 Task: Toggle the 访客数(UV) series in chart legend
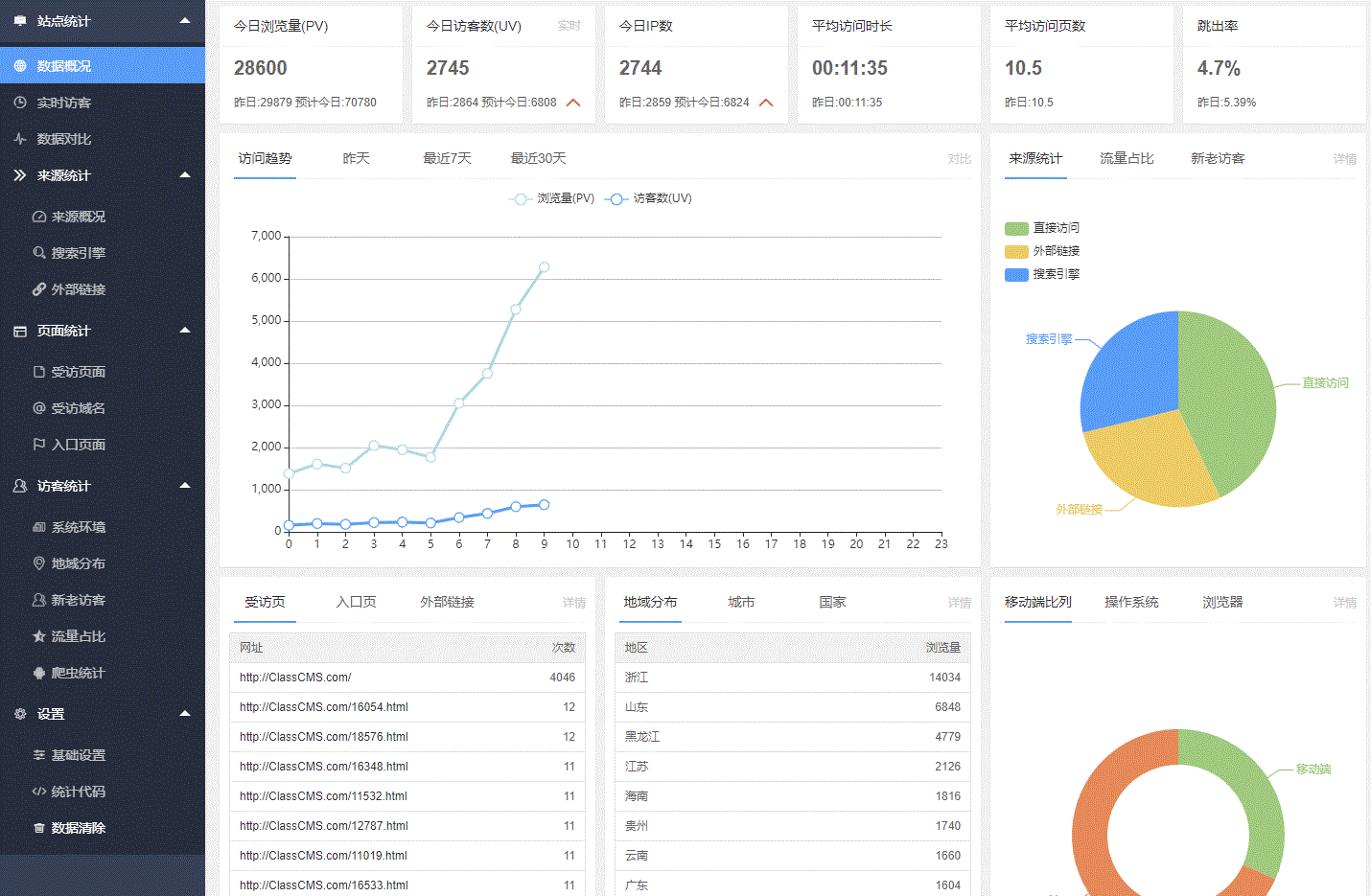[649, 198]
